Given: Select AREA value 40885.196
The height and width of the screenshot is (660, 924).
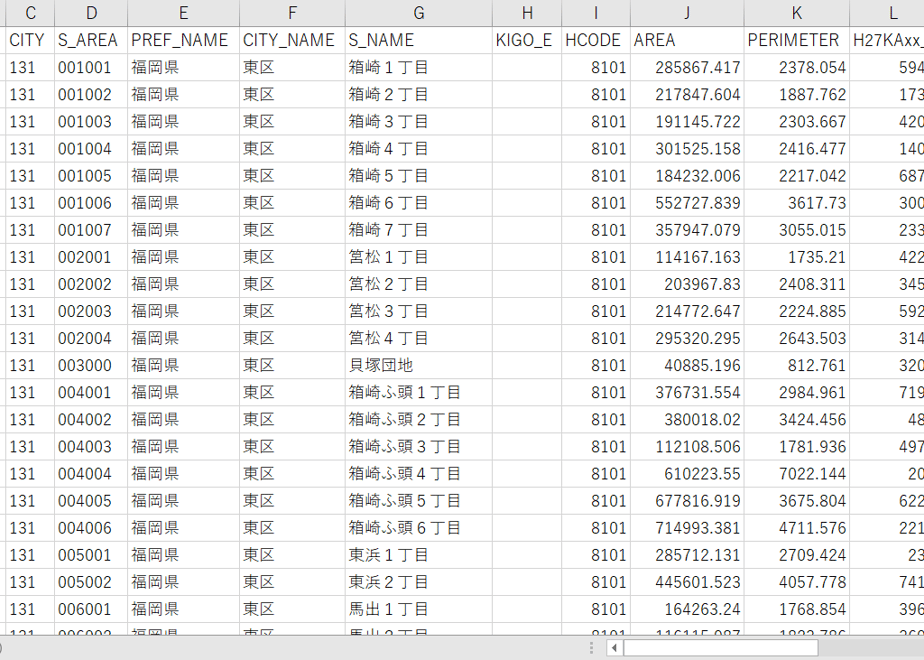Looking at the screenshot, I should click(687, 365).
